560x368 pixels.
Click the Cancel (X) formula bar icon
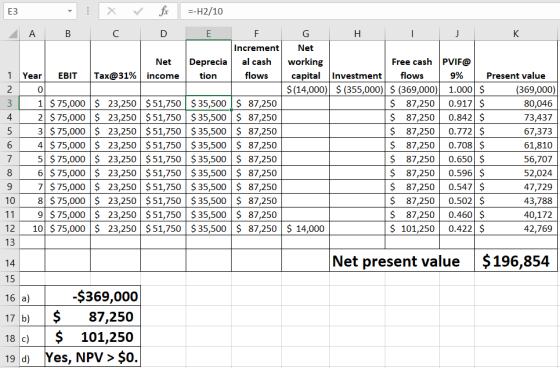(x=112, y=11)
